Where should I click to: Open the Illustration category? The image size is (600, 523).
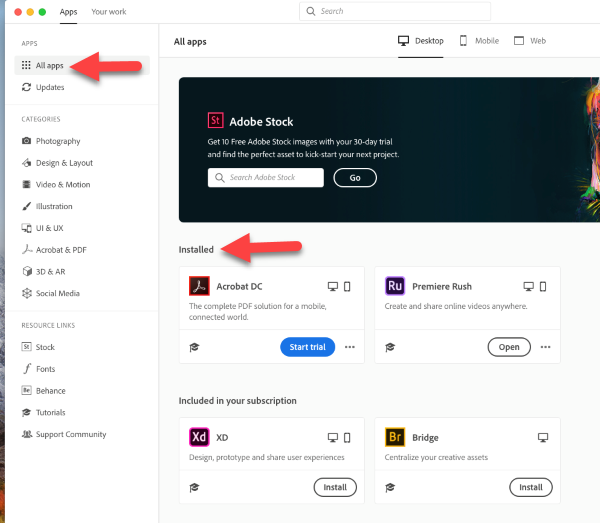pos(54,207)
